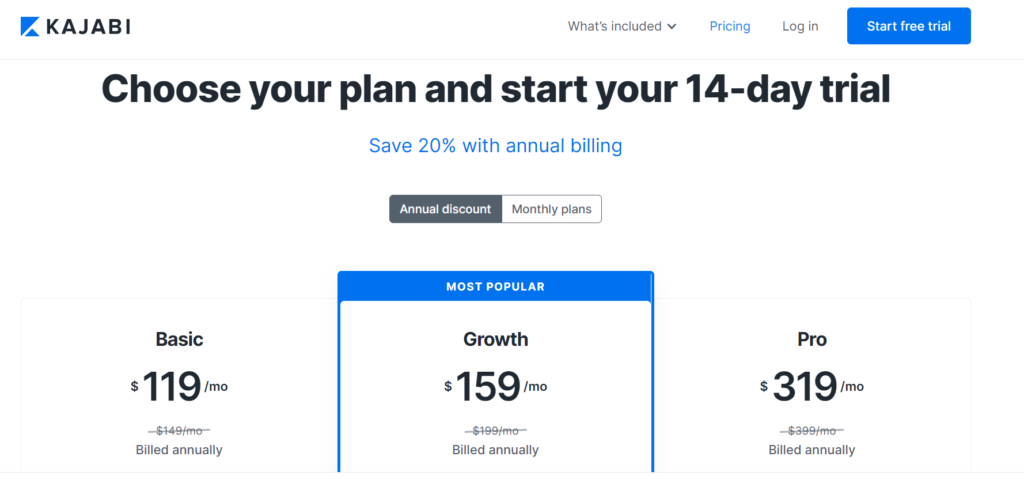Screen dimensions: 1024x479
Task: Select the Basic plan title
Action: [179, 339]
